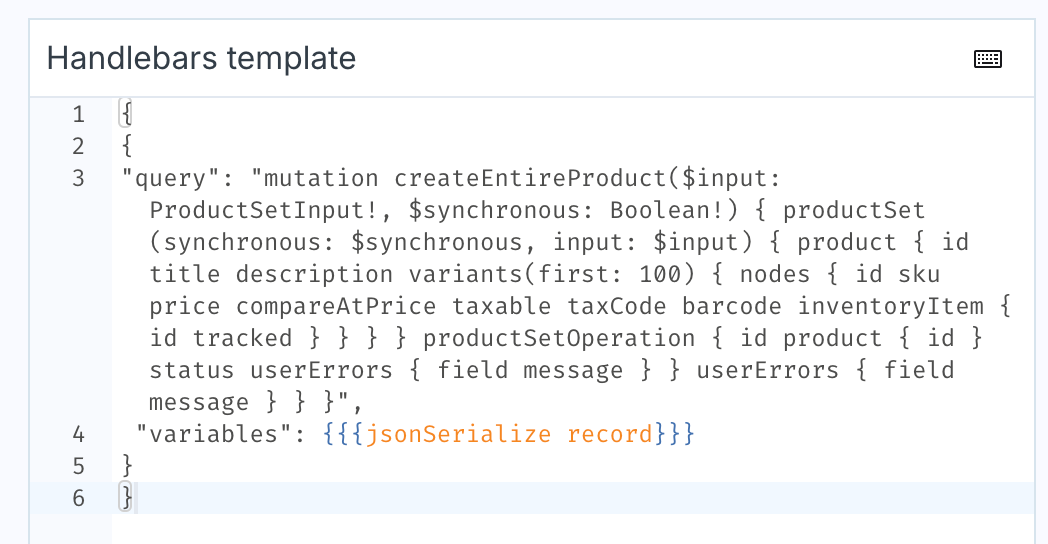Click the "variables" key on line 4
Screen dimensions: 1048x544
click(213, 434)
